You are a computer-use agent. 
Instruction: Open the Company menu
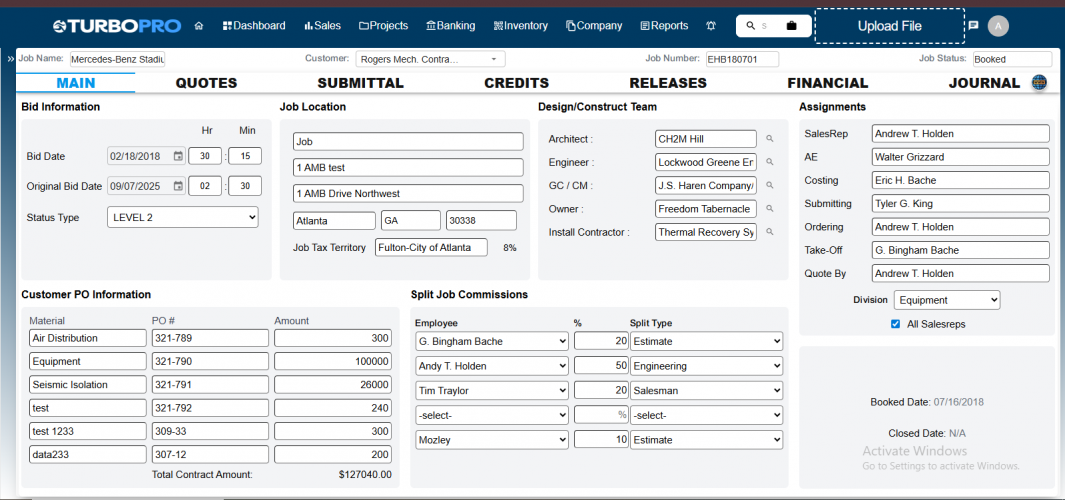pos(594,26)
